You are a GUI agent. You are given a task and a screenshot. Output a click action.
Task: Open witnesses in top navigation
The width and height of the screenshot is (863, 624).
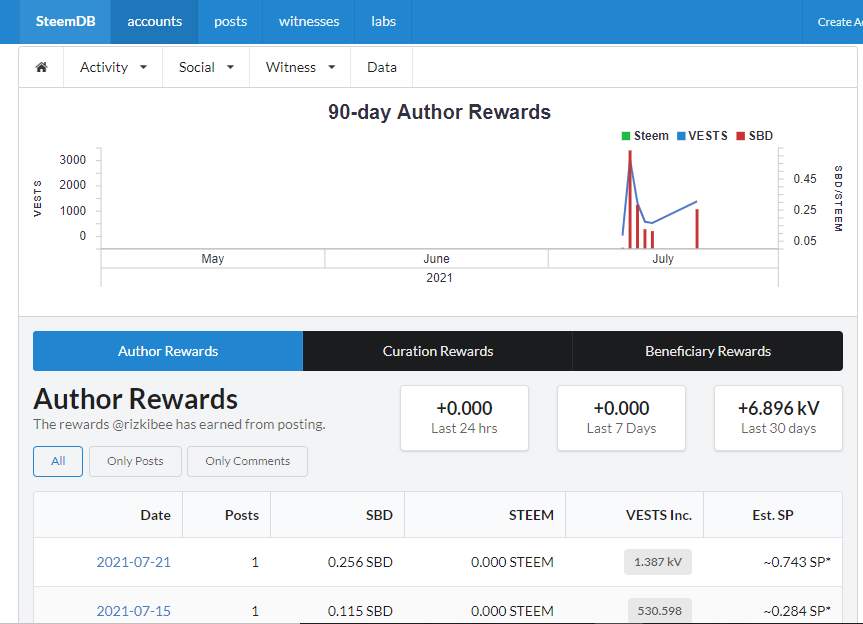pyautogui.click(x=309, y=21)
